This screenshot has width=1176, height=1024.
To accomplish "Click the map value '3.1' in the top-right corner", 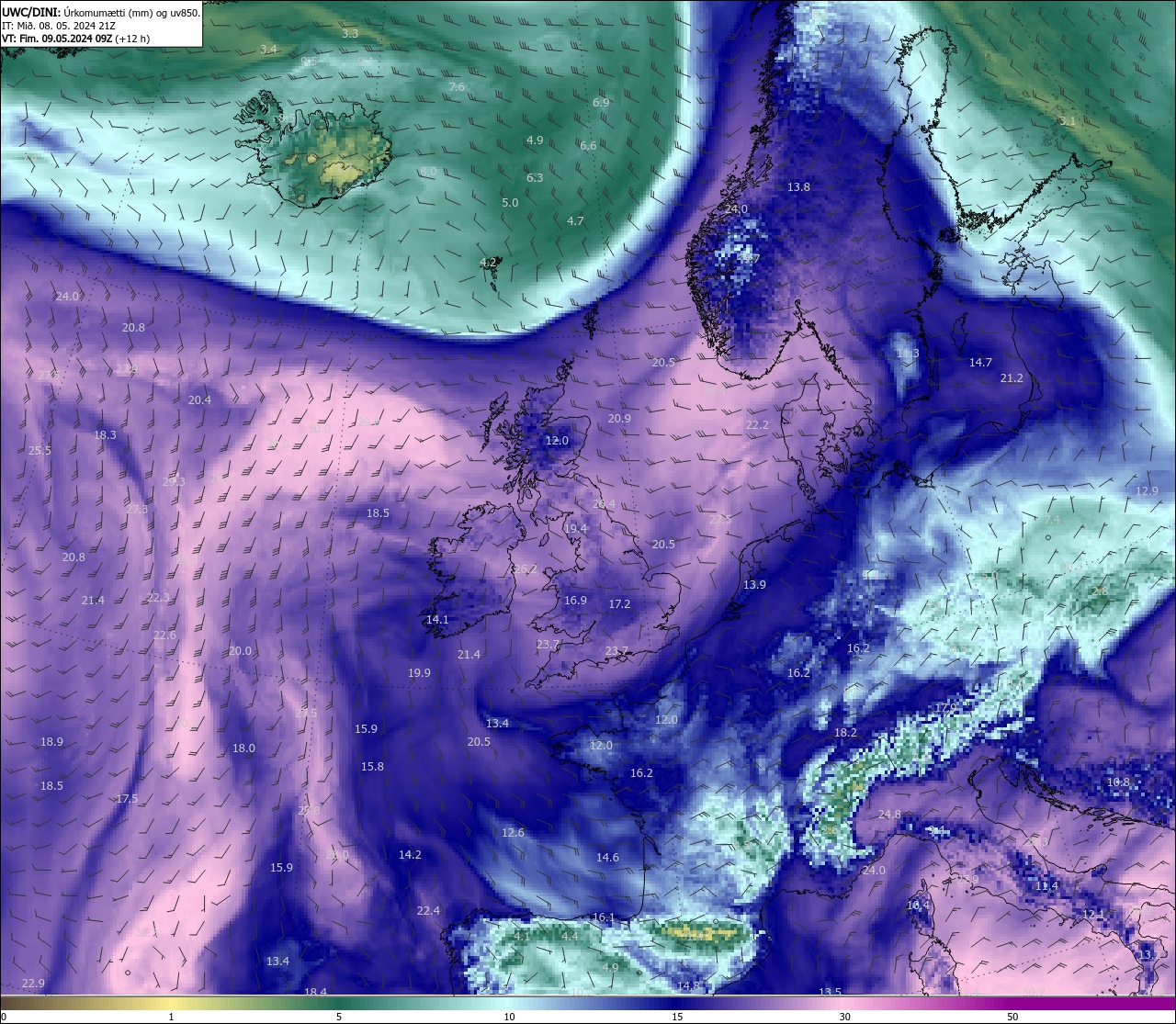I will (1068, 121).
